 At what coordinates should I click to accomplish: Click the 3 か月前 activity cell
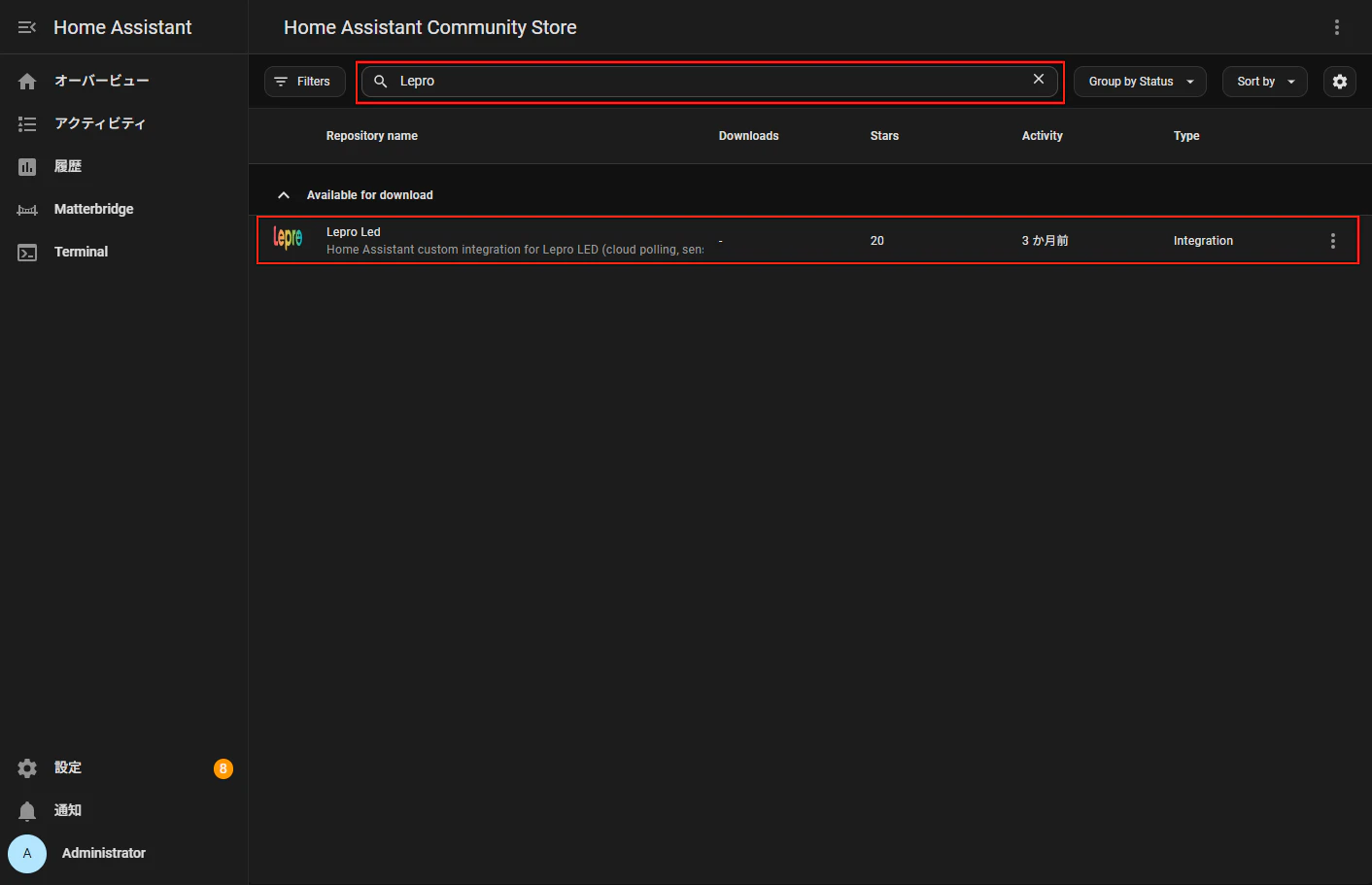1045,241
